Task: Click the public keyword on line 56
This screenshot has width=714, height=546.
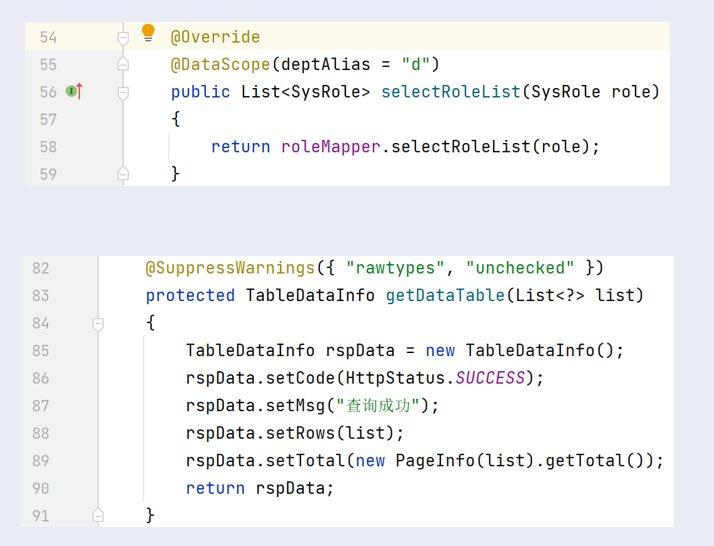Action: pyautogui.click(x=200, y=92)
